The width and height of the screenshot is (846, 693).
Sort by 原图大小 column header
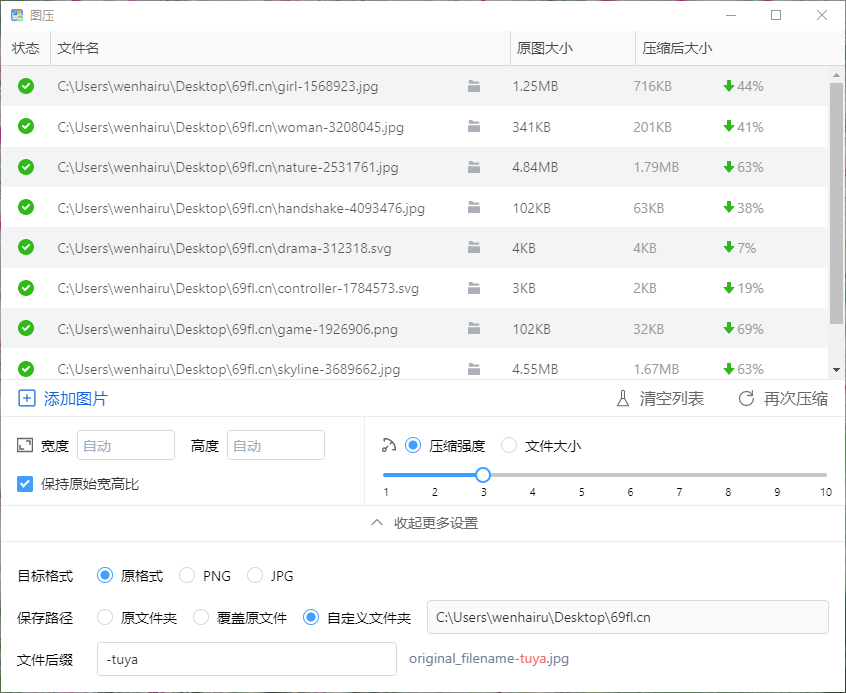pos(544,48)
